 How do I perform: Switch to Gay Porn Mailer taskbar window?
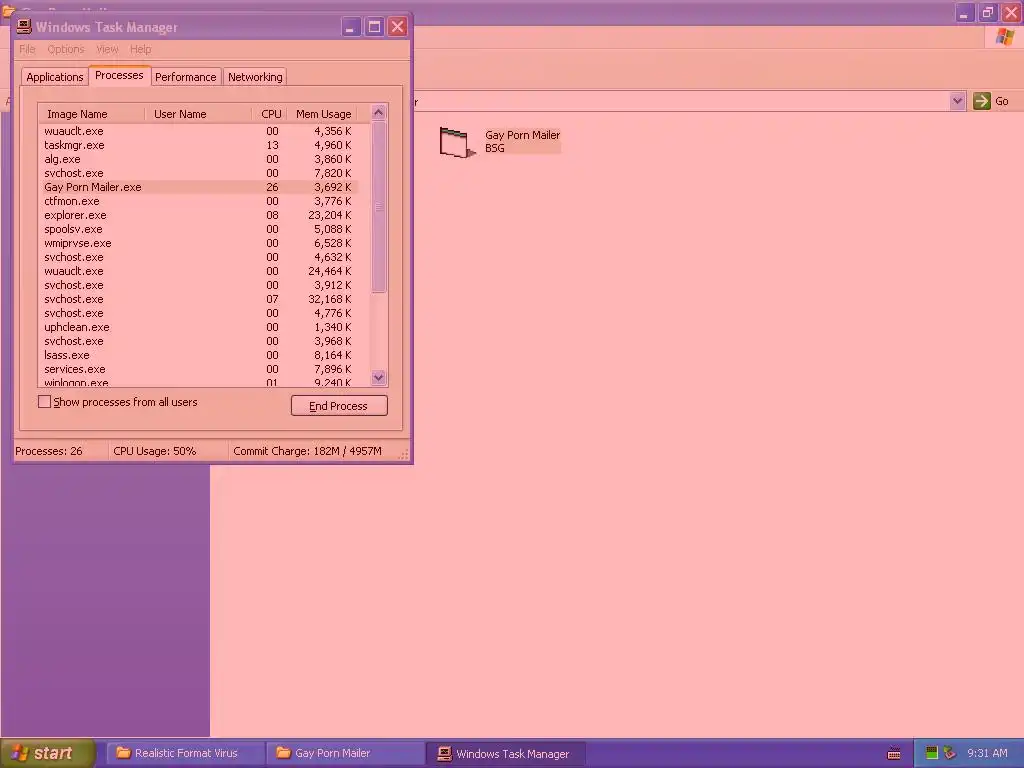[345, 753]
